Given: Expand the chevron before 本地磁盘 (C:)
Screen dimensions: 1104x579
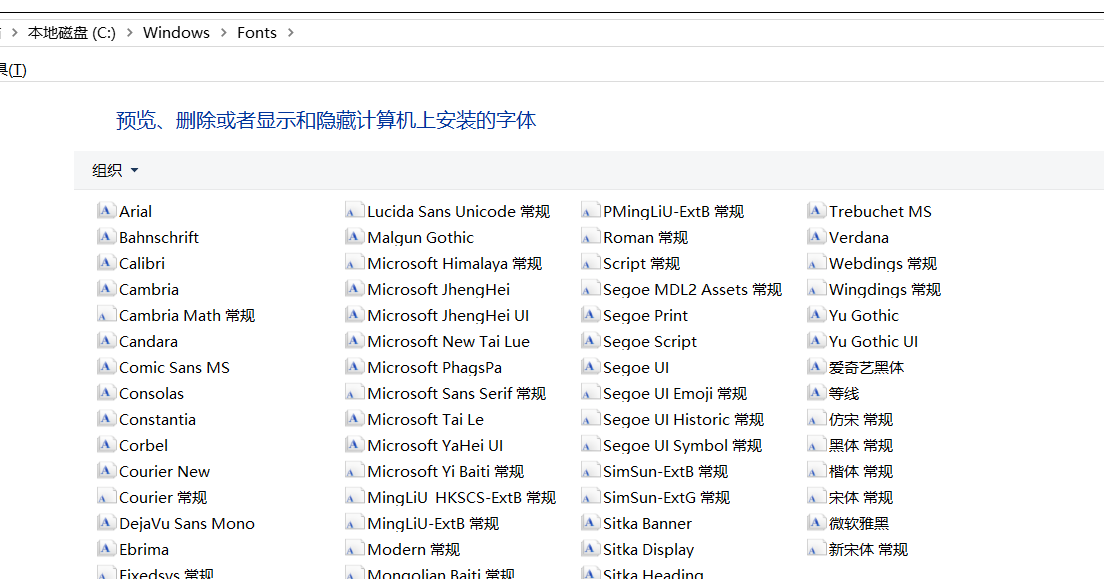Looking at the screenshot, I should point(14,32).
